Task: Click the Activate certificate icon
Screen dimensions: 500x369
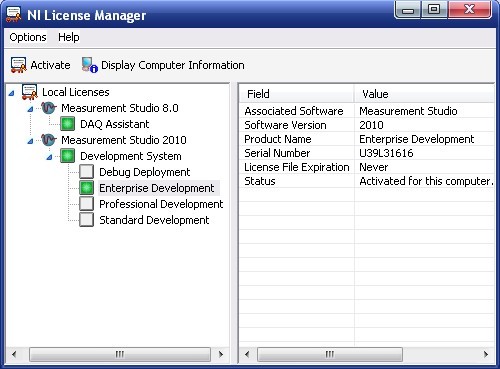Action: (18, 65)
